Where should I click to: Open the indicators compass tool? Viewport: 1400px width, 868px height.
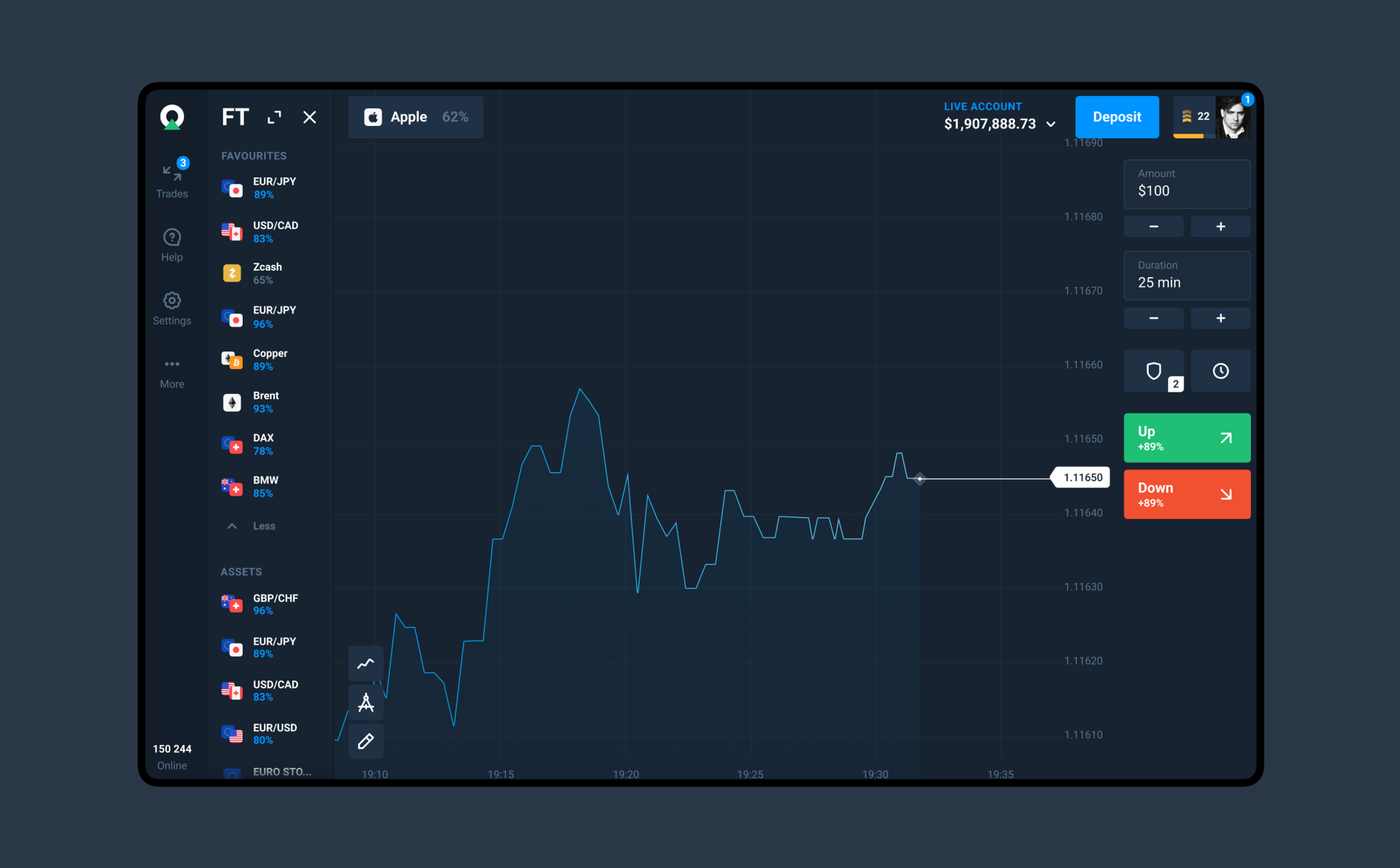366,702
